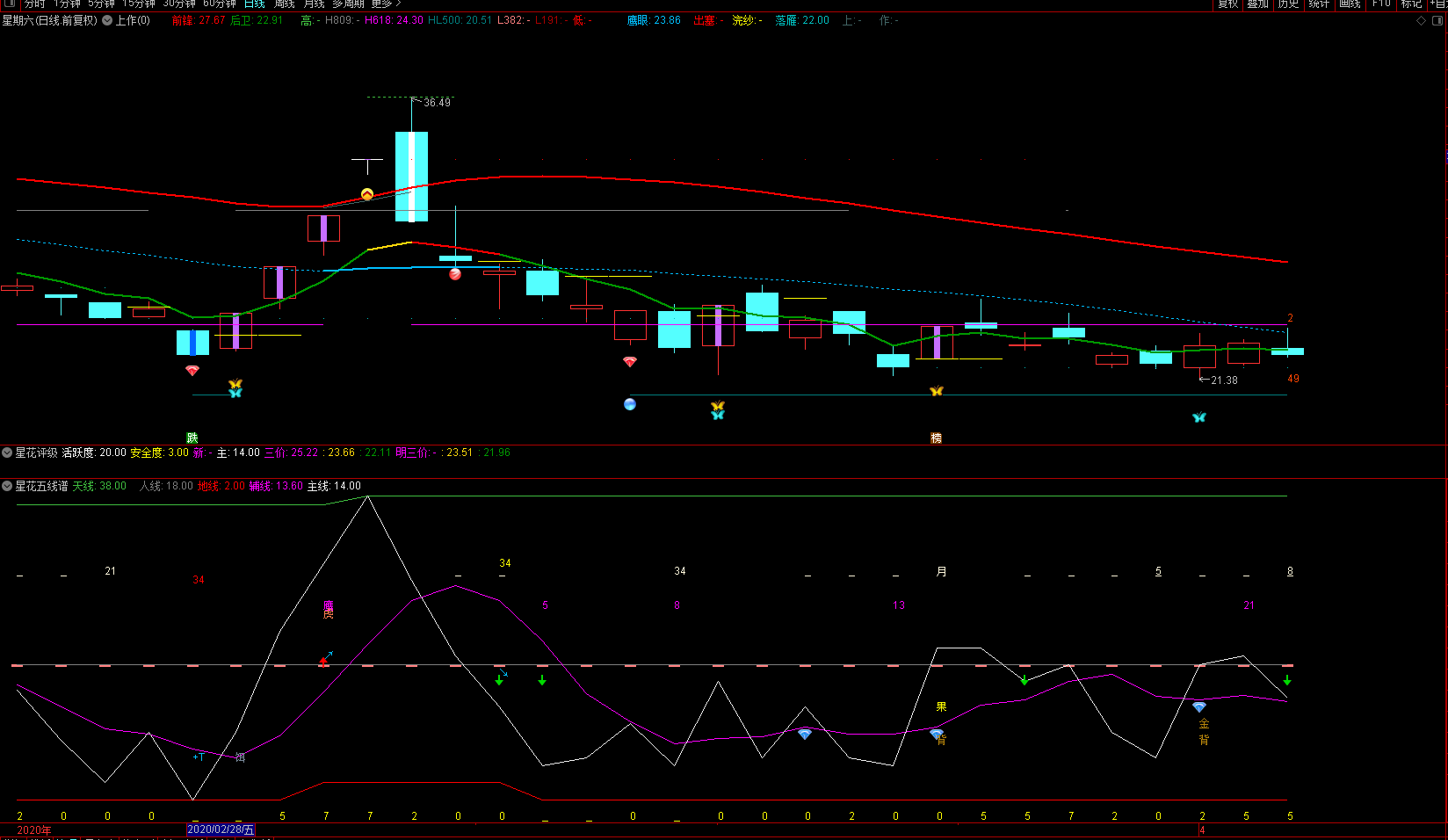Switch to the 周线 period tab
Image resolution: width=1448 pixels, height=840 pixels.
click(x=285, y=4)
